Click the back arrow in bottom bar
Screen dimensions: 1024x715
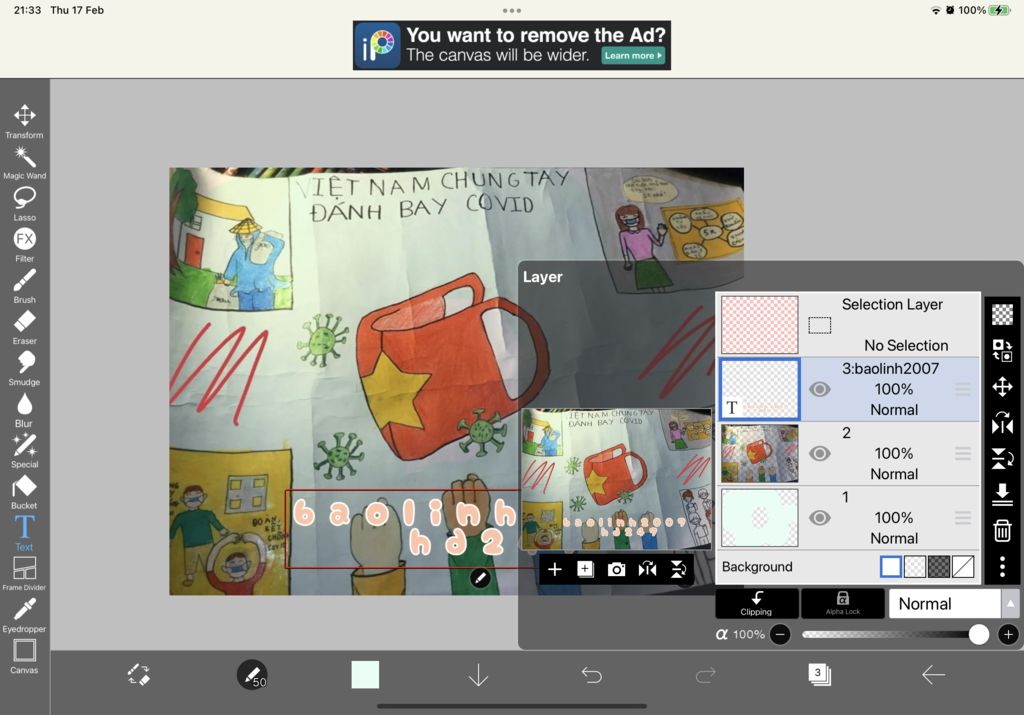(933, 675)
